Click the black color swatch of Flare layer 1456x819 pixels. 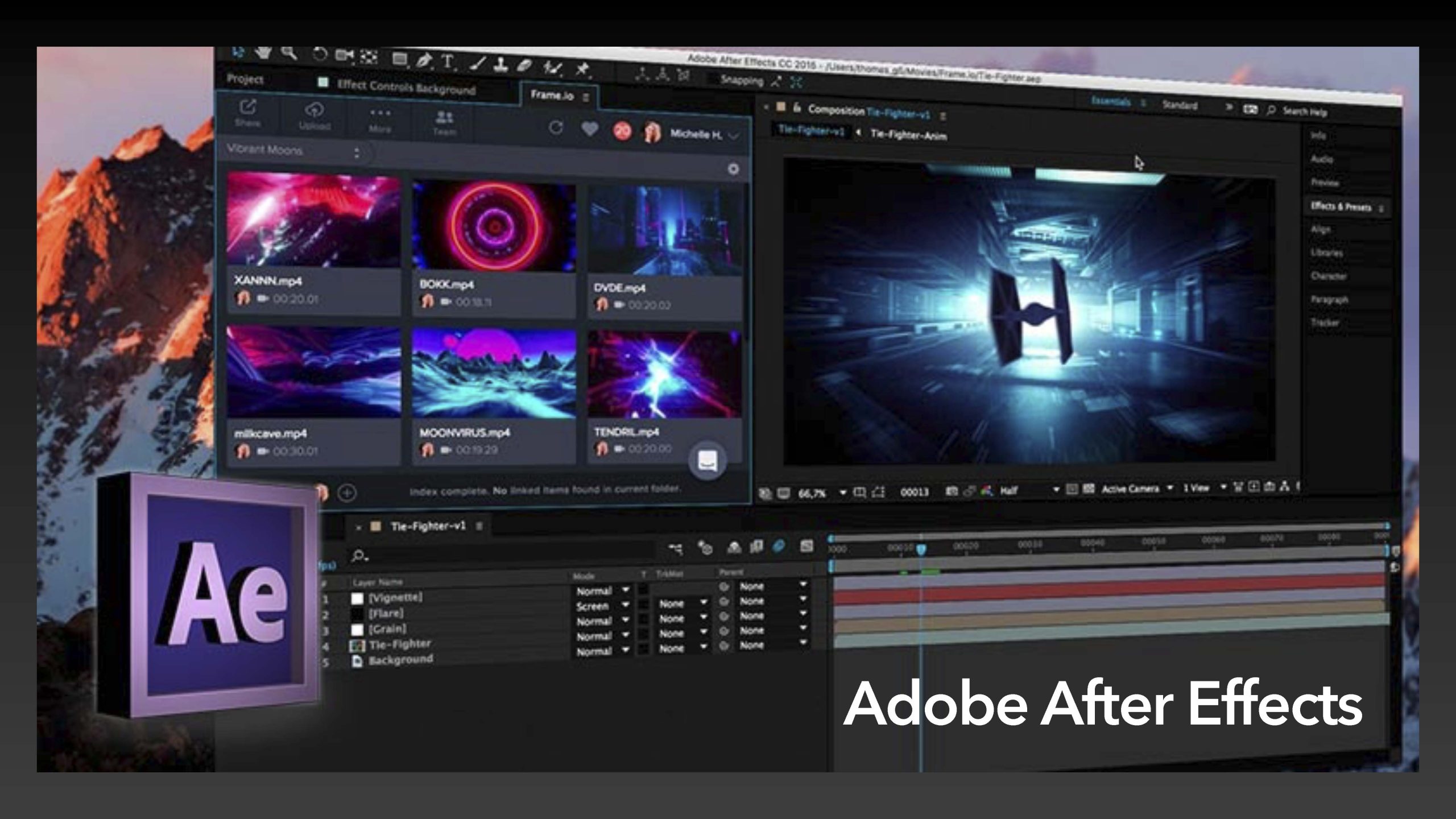tap(357, 614)
